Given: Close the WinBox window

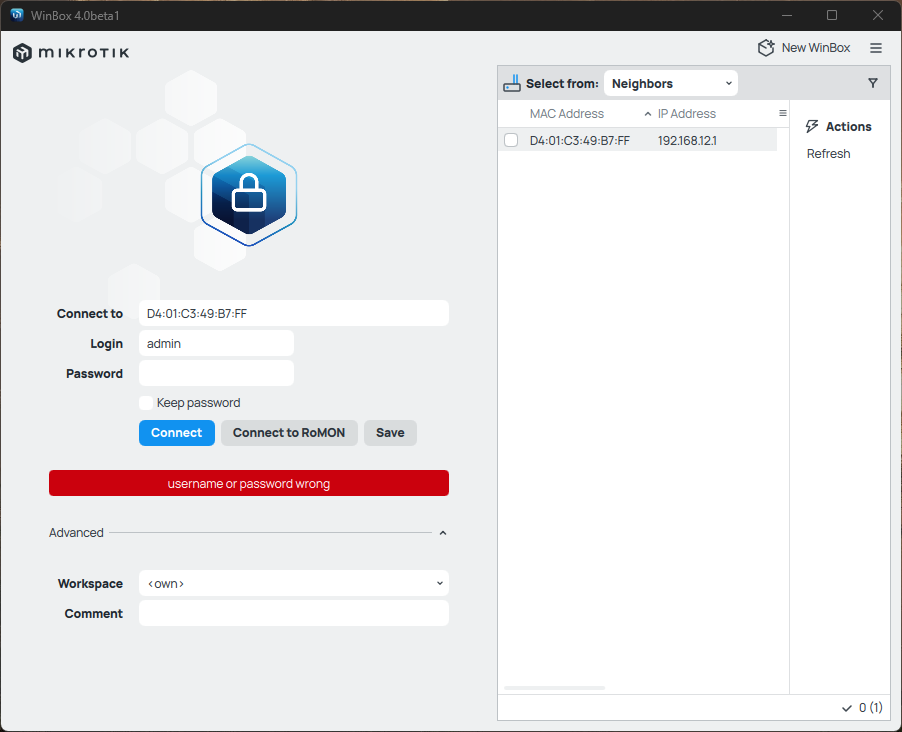Looking at the screenshot, I should 877,16.
